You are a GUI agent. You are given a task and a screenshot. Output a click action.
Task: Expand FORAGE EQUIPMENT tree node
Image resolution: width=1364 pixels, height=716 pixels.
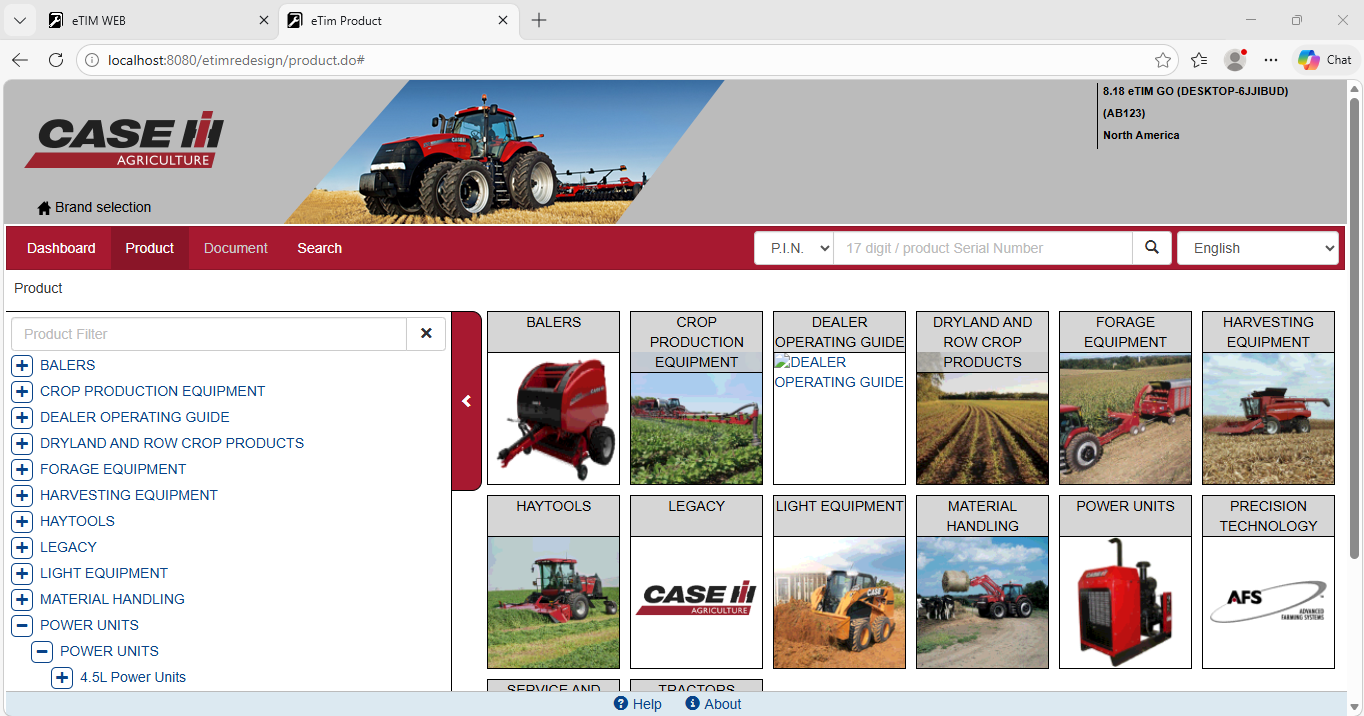pyautogui.click(x=22, y=469)
